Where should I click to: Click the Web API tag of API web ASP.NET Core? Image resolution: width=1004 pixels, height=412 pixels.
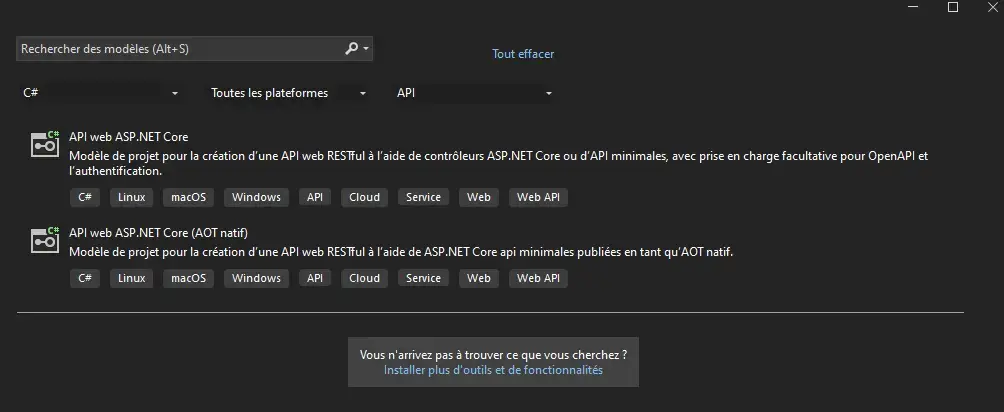tap(538, 197)
